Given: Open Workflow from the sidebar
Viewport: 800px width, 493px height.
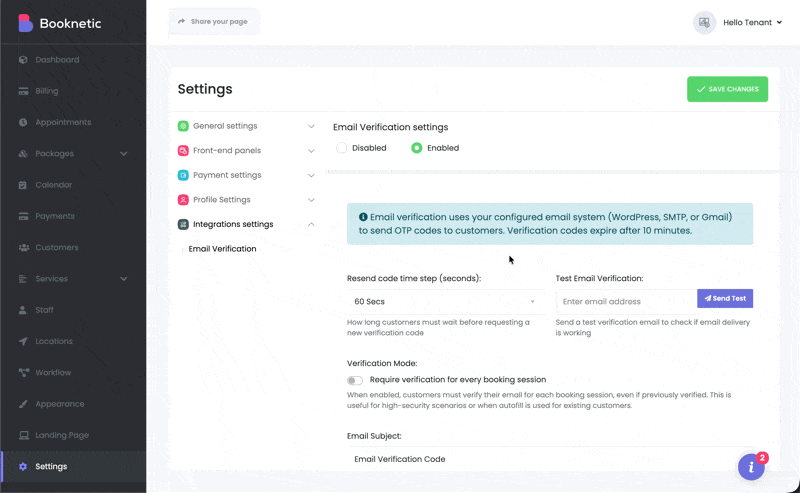Looking at the screenshot, I should [x=53, y=373].
